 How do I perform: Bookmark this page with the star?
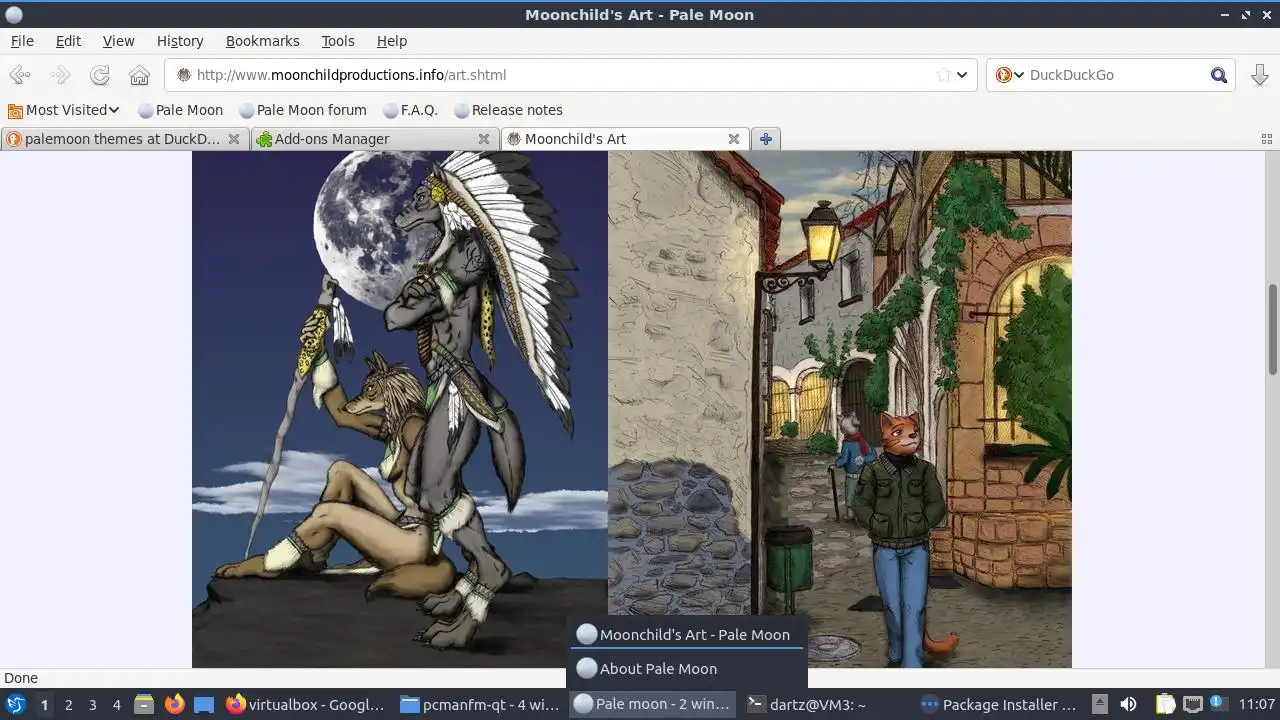click(943, 75)
